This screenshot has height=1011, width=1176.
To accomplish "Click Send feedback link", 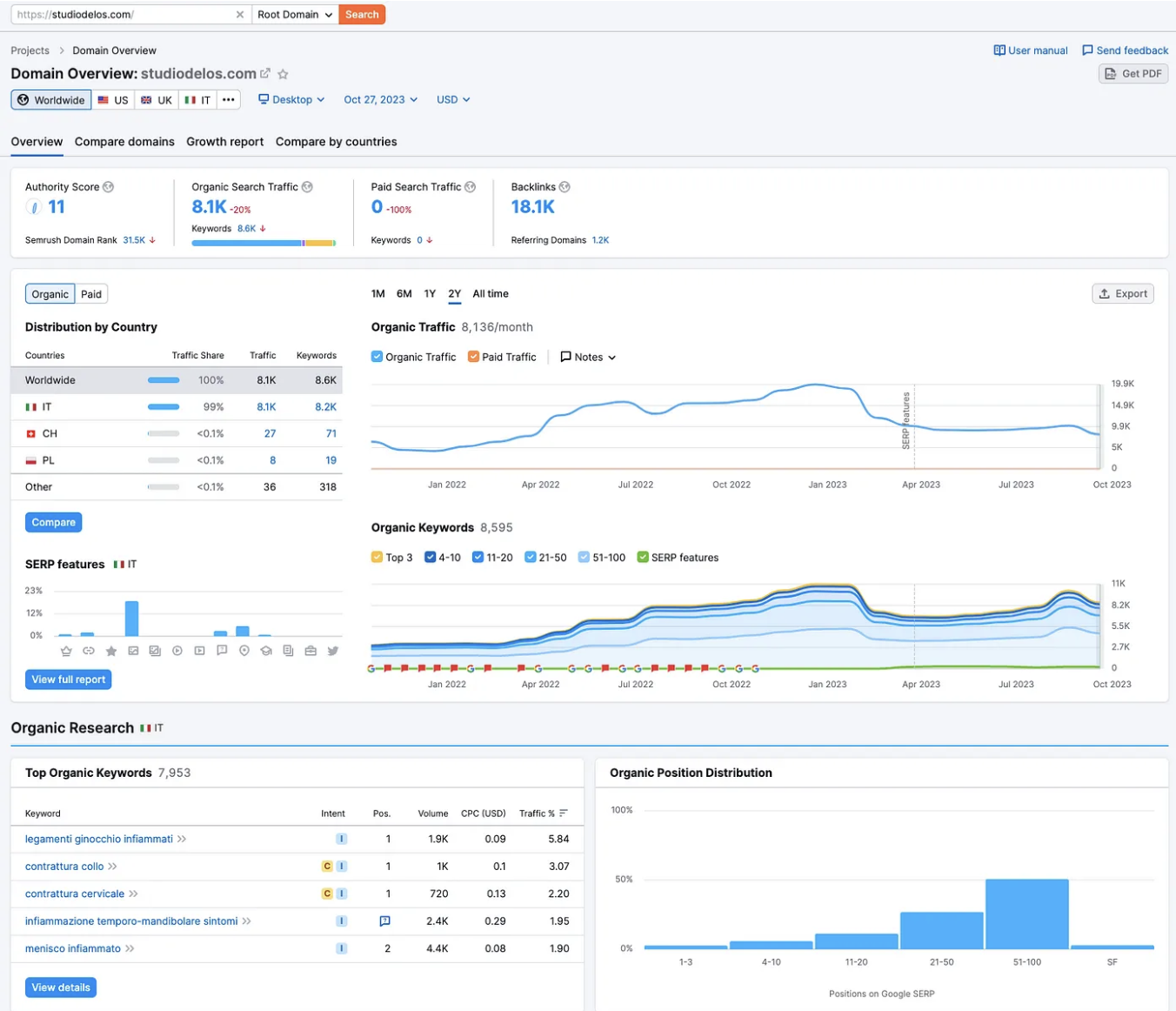I will [x=1125, y=50].
